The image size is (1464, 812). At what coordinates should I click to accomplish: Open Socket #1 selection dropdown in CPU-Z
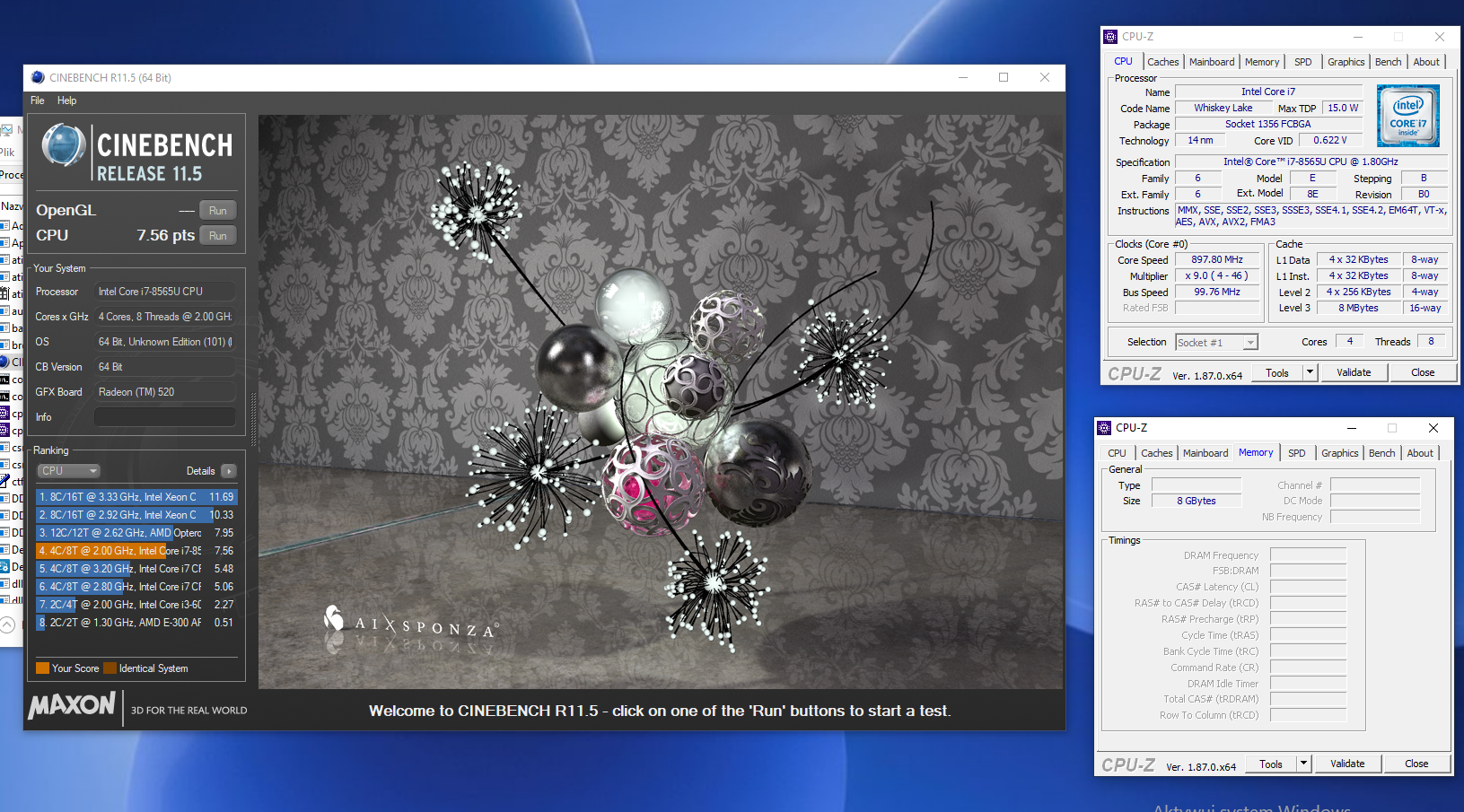(x=1216, y=343)
